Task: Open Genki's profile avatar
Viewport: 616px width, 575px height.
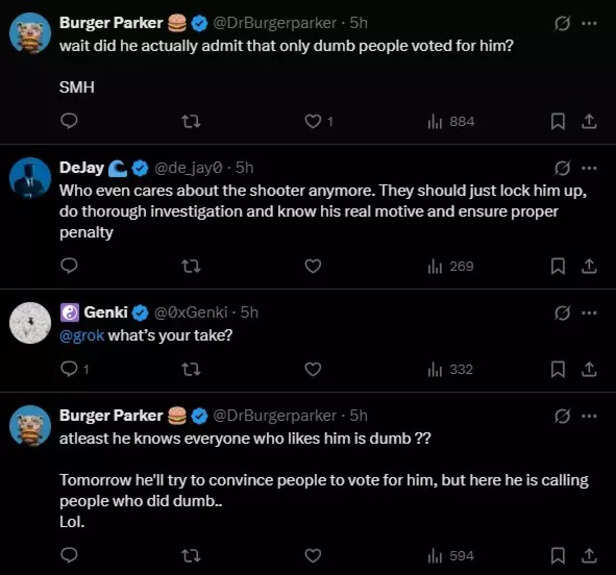Action: pyautogui.click(x=30, y=322)
